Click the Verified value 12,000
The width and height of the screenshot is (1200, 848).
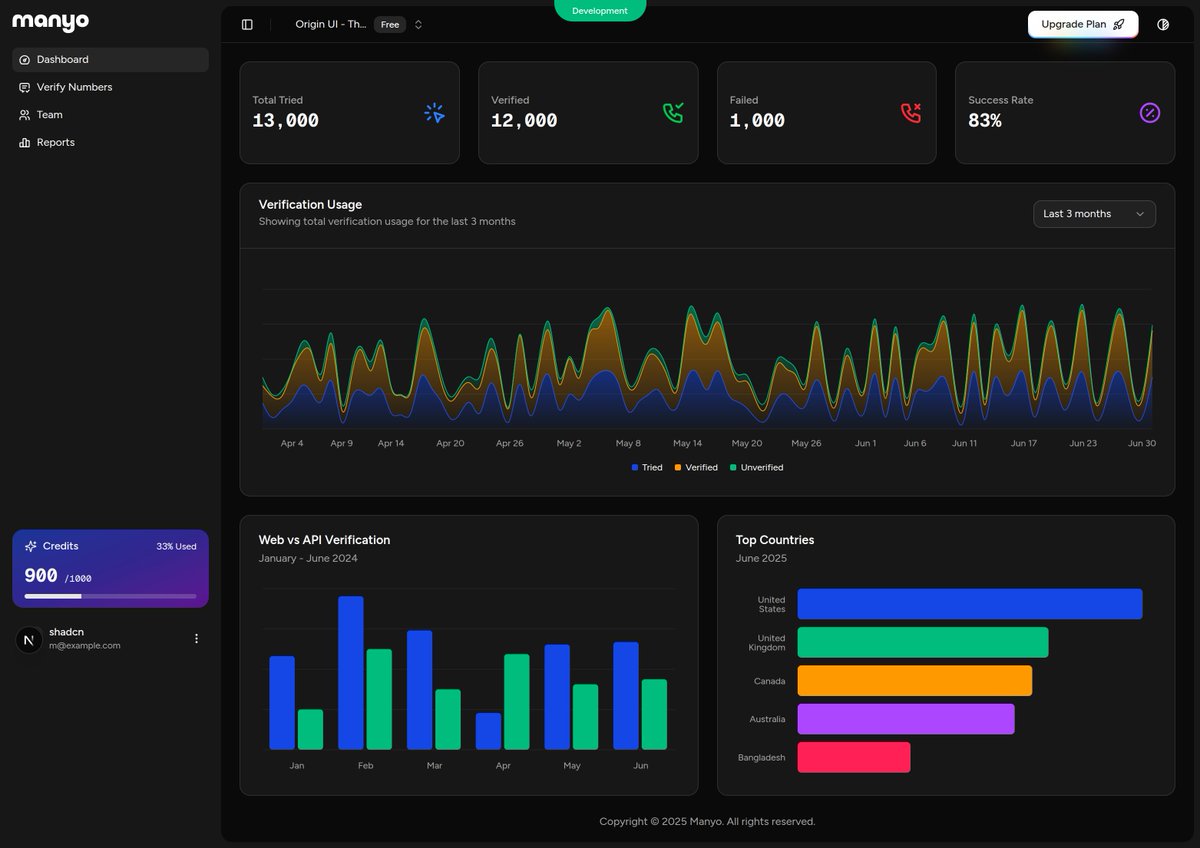[x=524, y=121]
